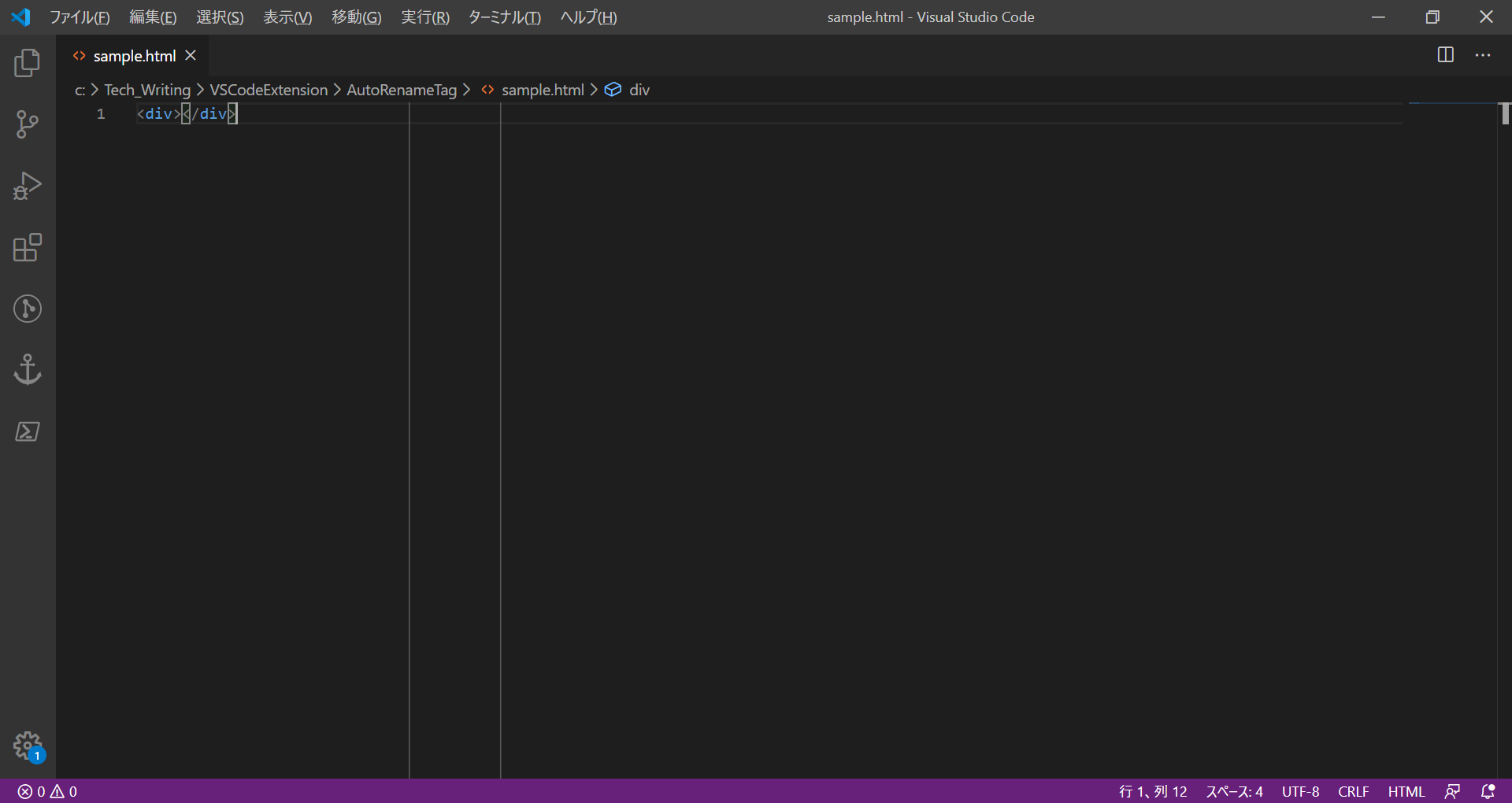Screen dimensions: 1512x803
Task: Open the Git Graph sidebar icon
Action: coord(28,309)
